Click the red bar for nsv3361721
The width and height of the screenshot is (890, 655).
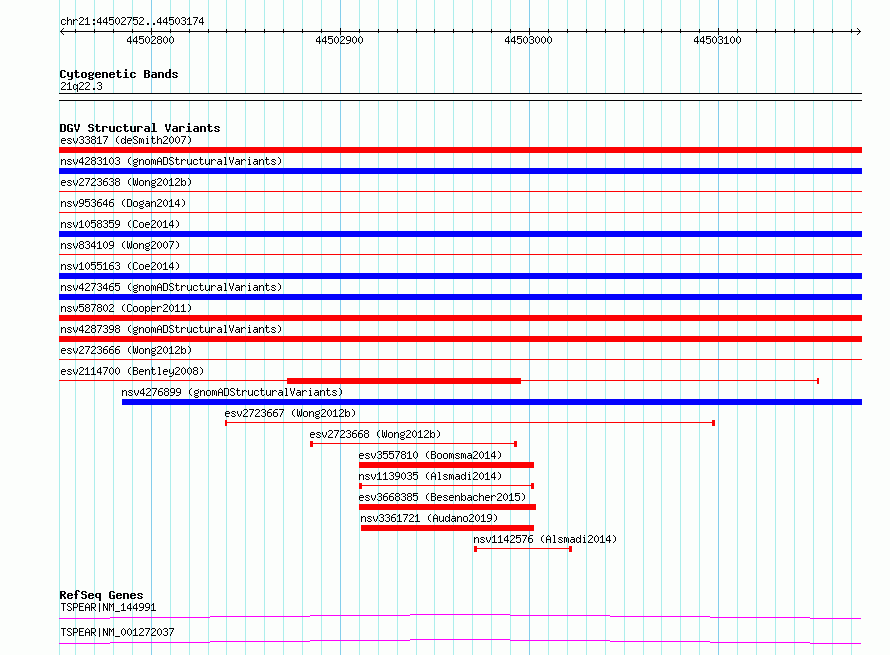coord(447,528)
